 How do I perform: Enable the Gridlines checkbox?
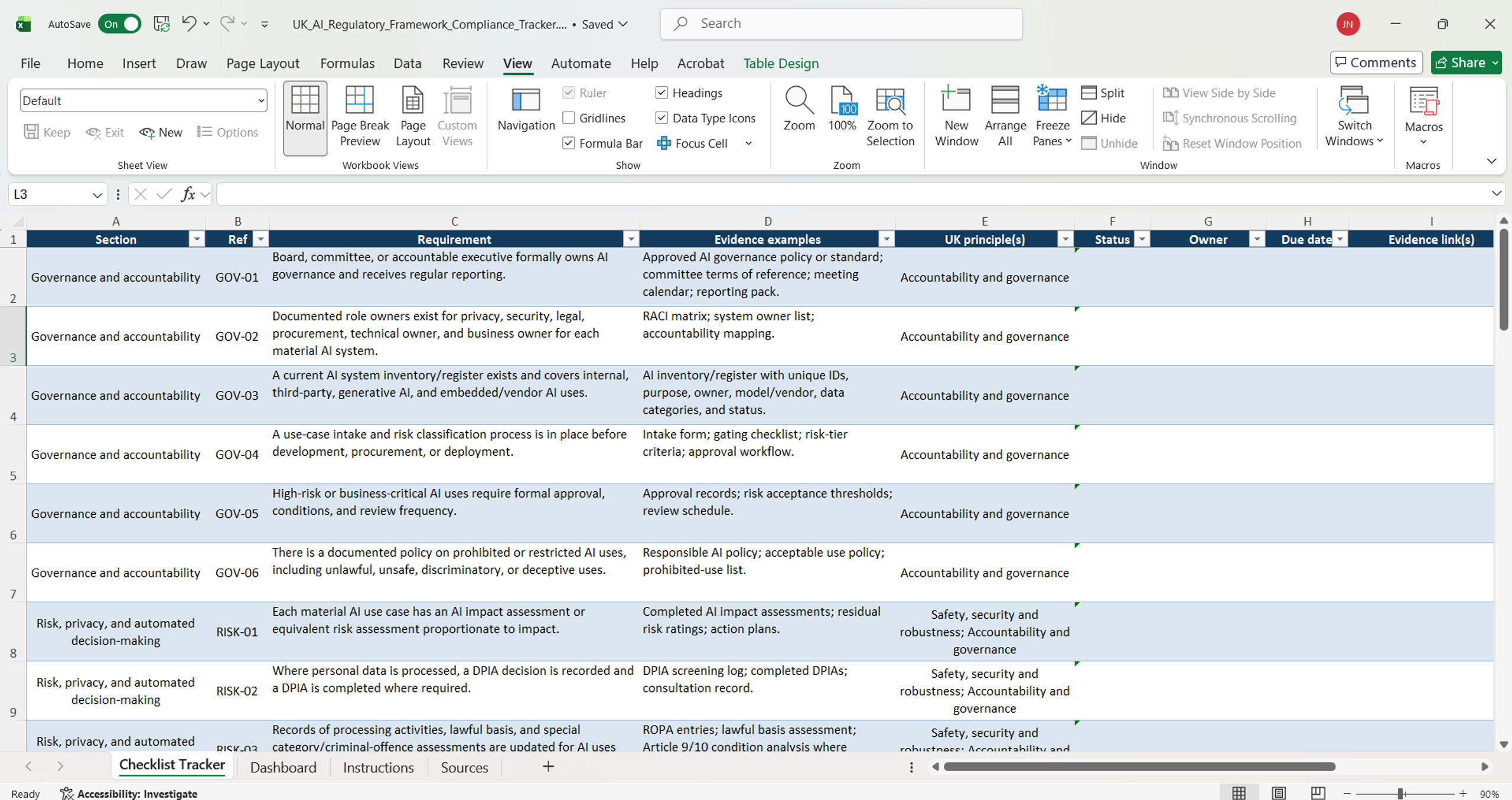[569, 118]
